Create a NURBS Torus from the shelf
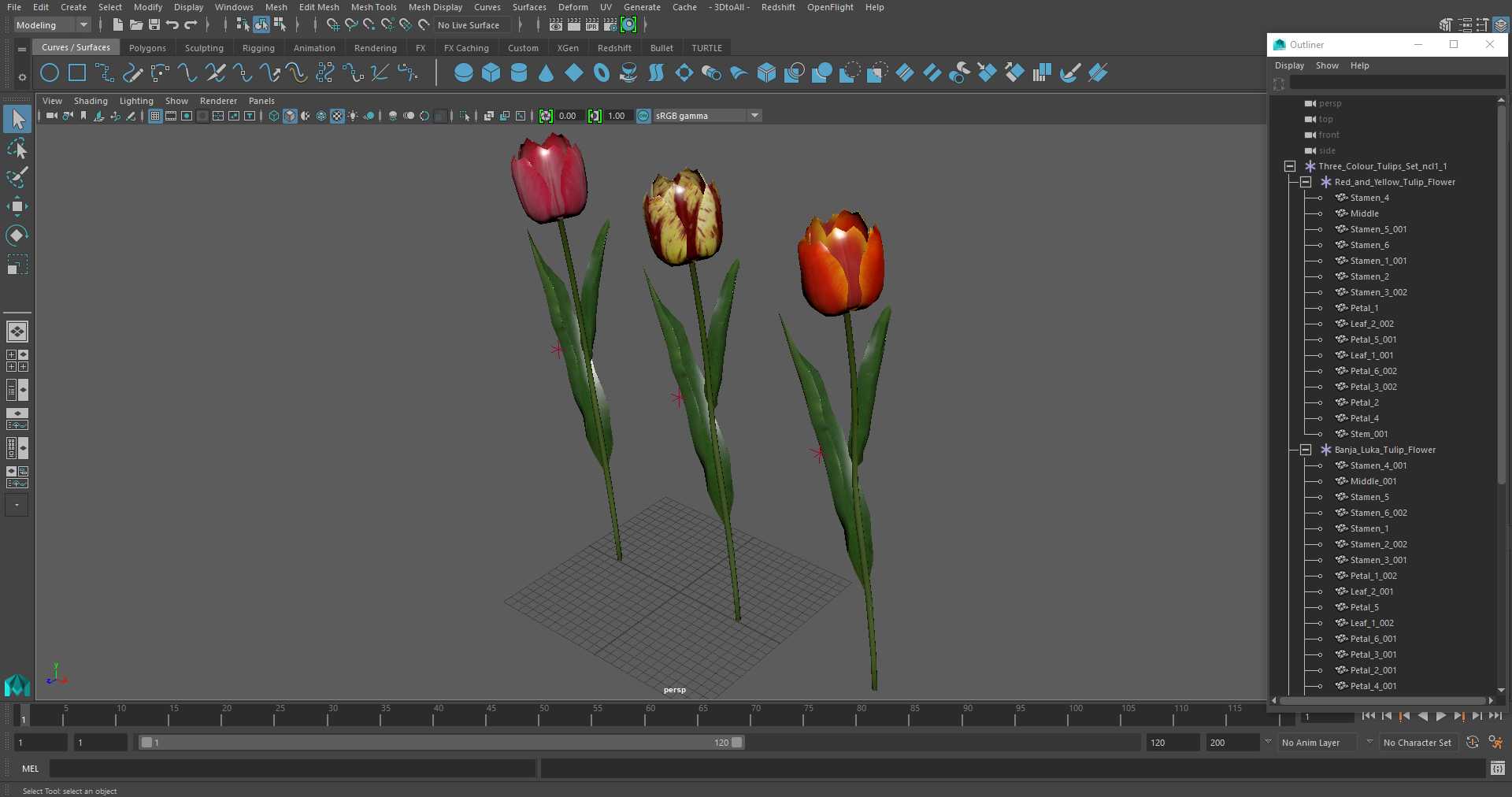Image resolution: width=1512 pixels, height=797 pixels. point(602,73)
